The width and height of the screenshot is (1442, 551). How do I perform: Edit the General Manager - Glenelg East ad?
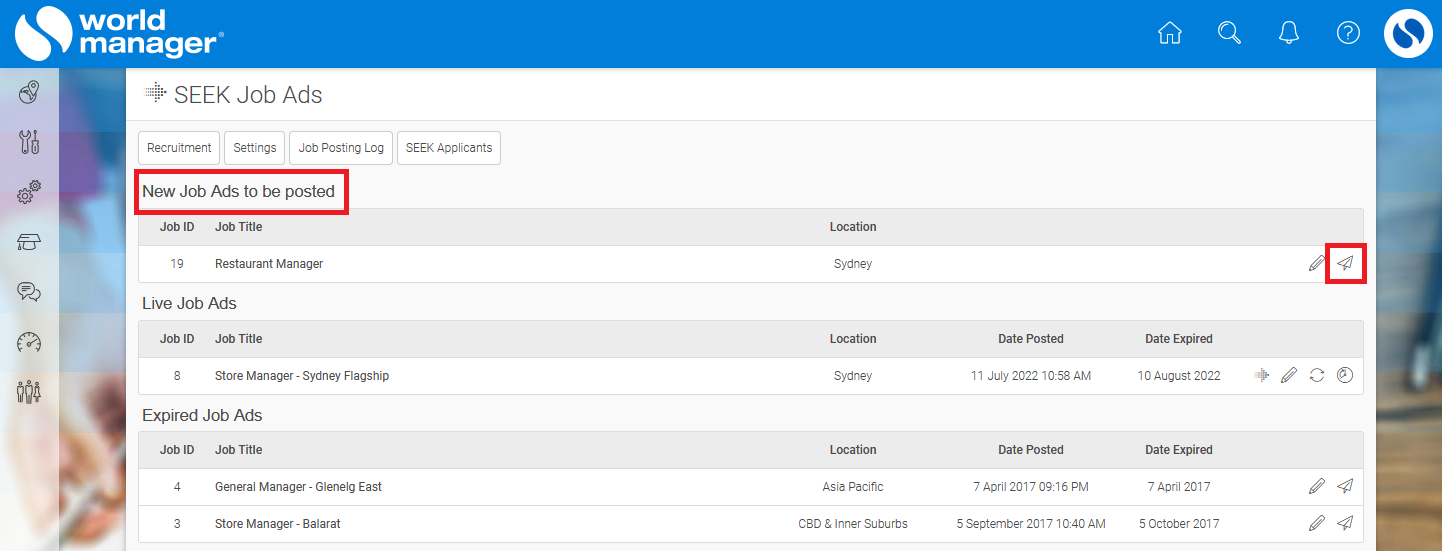[x=1317, y=486]
